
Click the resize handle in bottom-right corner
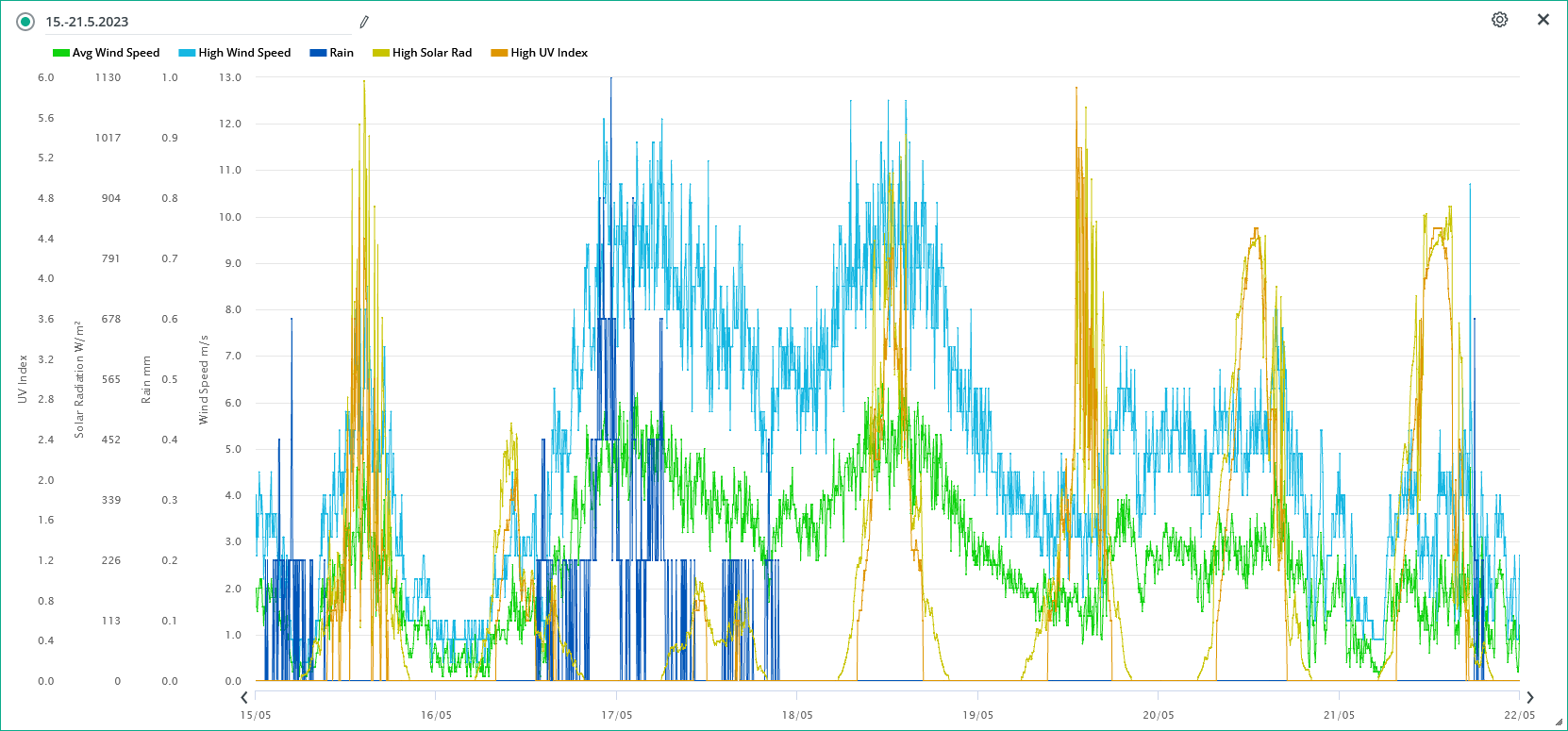1559,723
